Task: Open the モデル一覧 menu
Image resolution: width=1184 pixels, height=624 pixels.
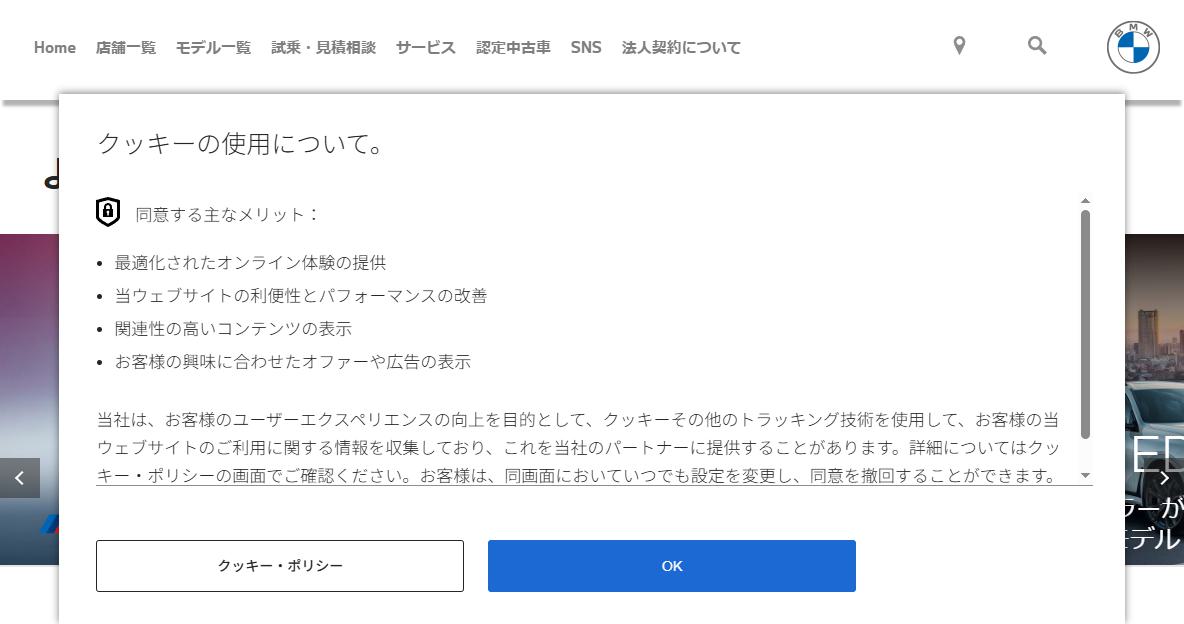Action: click(x=213, y=48)
